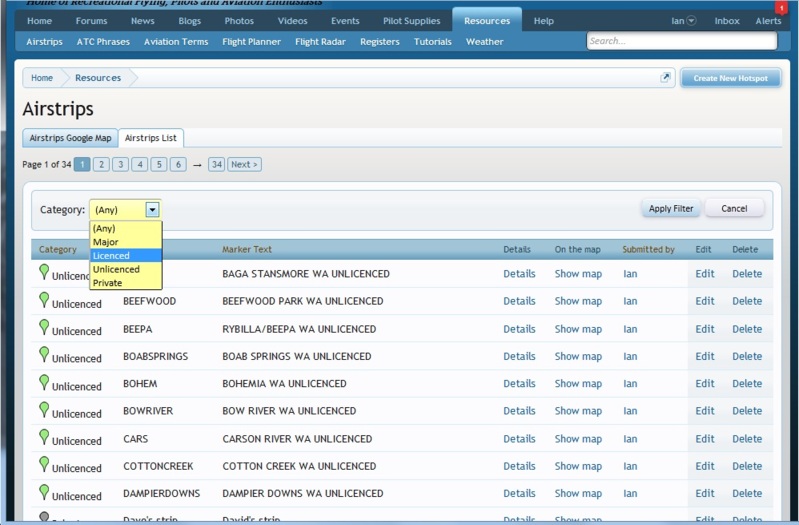Click the Marker Text column header

point(247,249)
